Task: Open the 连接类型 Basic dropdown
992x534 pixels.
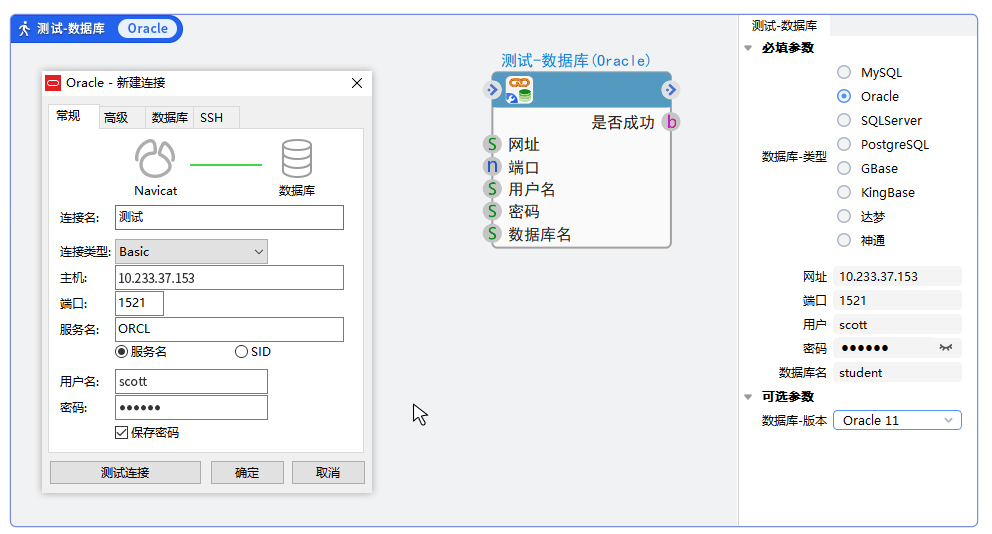Action: (192, 252)
